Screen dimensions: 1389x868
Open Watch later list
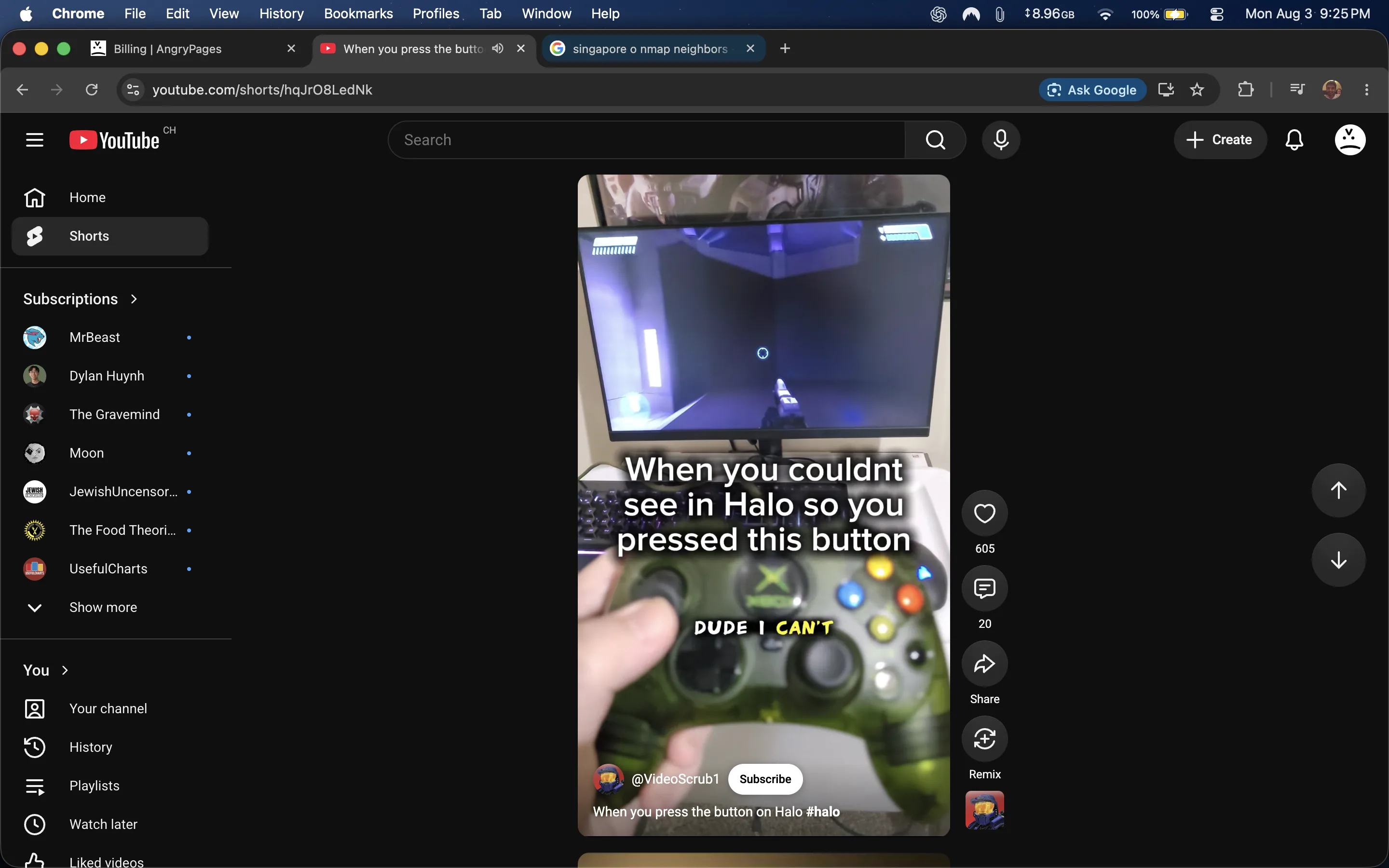coord(109,824)
